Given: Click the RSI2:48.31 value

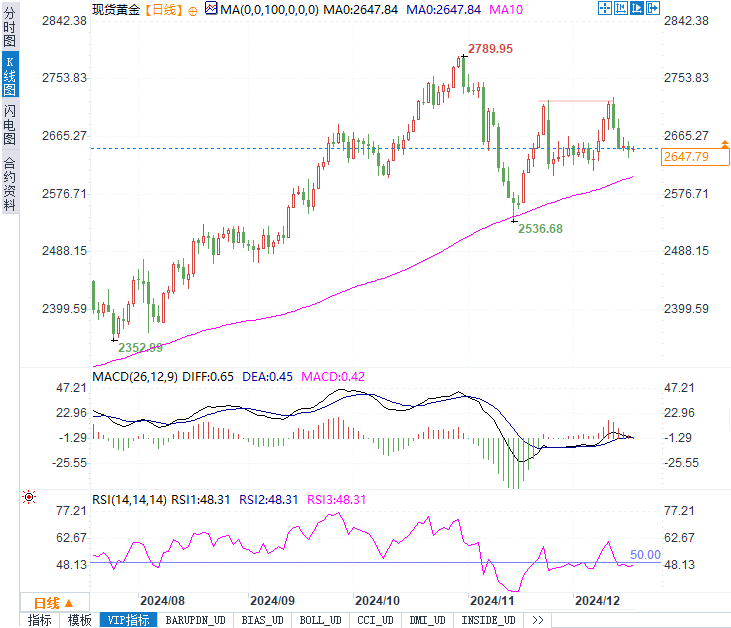Looking at the screenshot, I should point(269,500).
